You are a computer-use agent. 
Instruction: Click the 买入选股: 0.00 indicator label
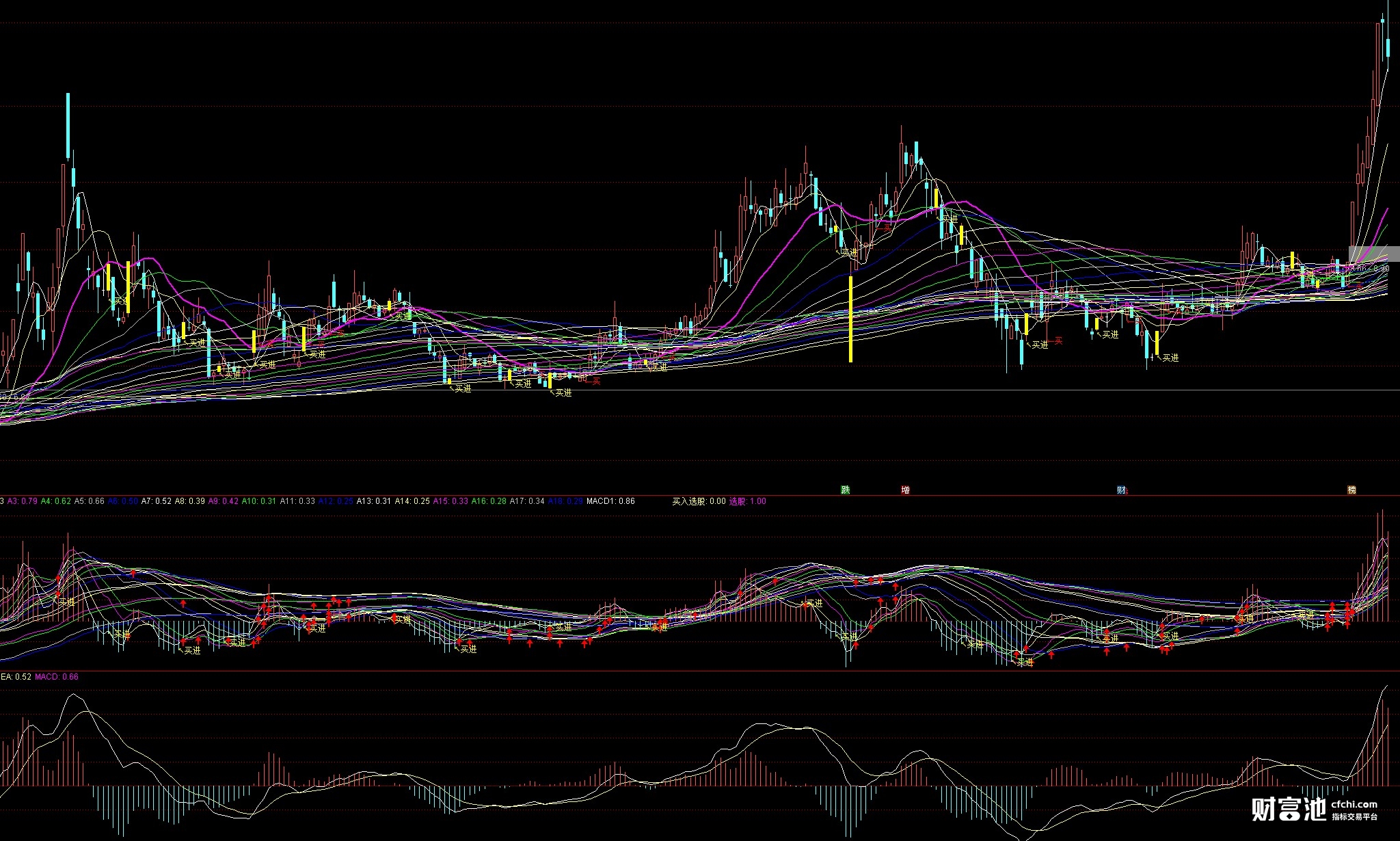click(x=698, y=501)
